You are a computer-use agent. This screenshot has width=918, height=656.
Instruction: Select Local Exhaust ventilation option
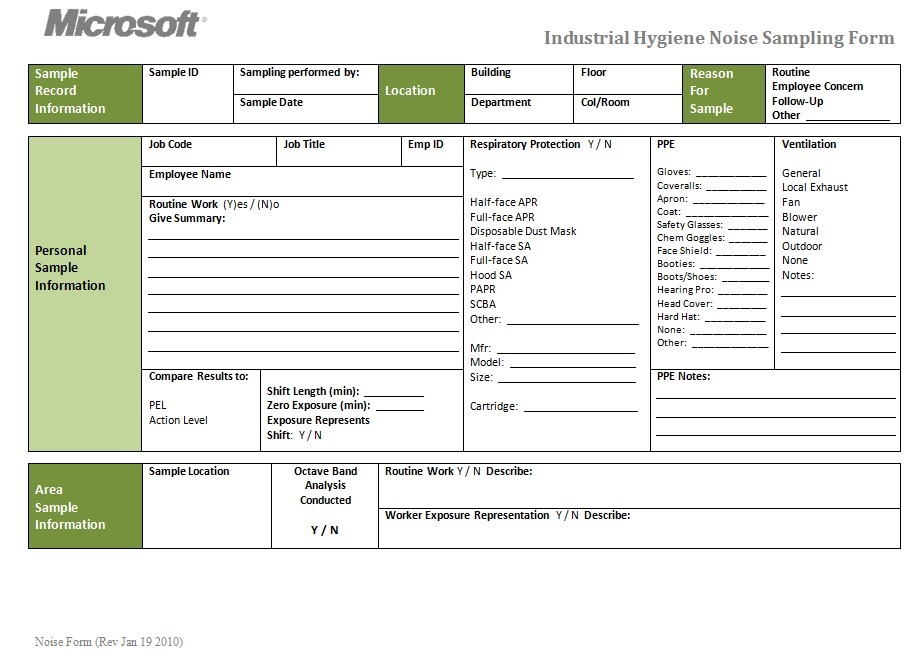click(814, 187)
